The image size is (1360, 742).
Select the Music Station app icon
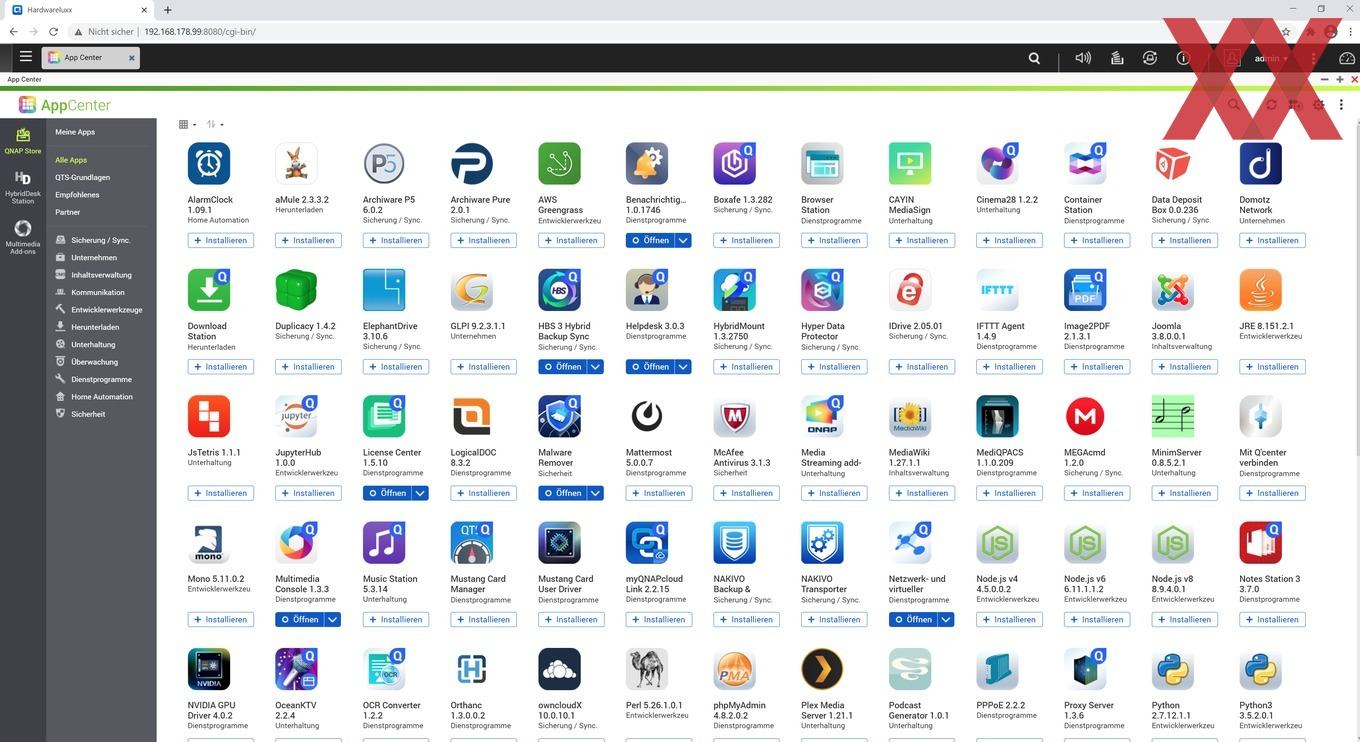384,543
